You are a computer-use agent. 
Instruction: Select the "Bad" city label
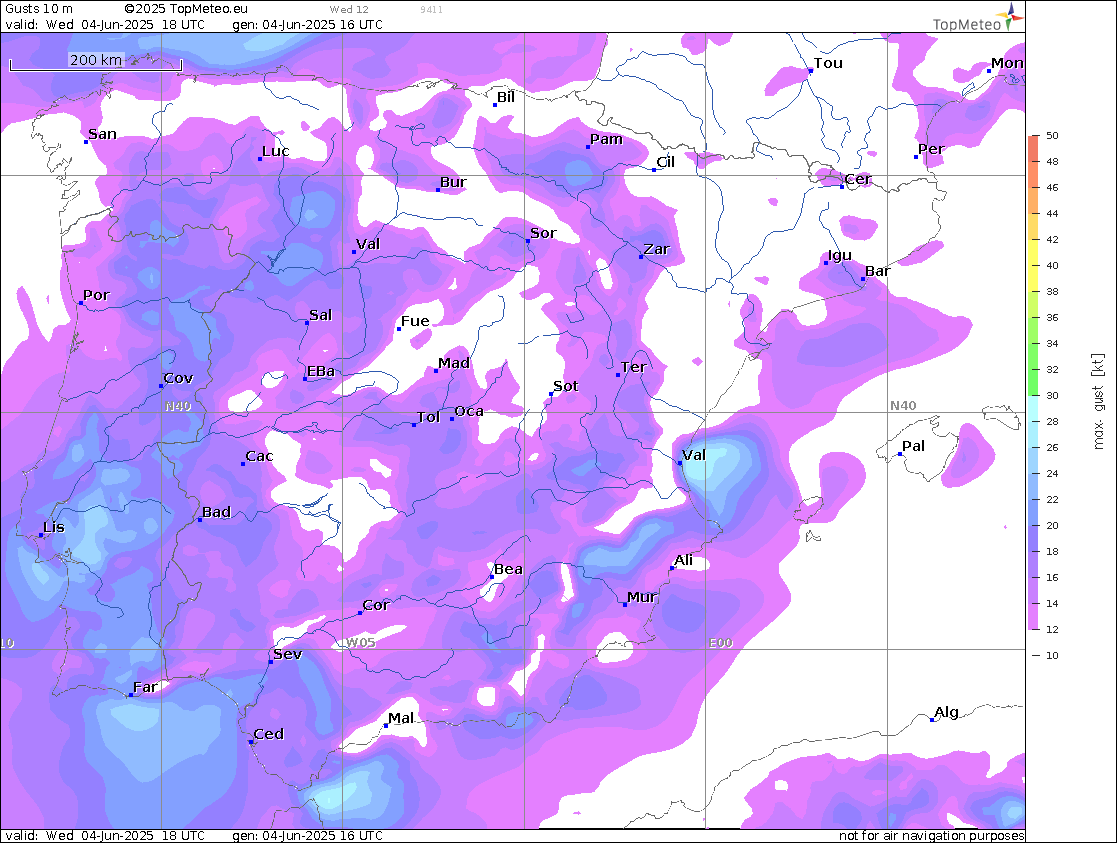[x=217, y=512]
